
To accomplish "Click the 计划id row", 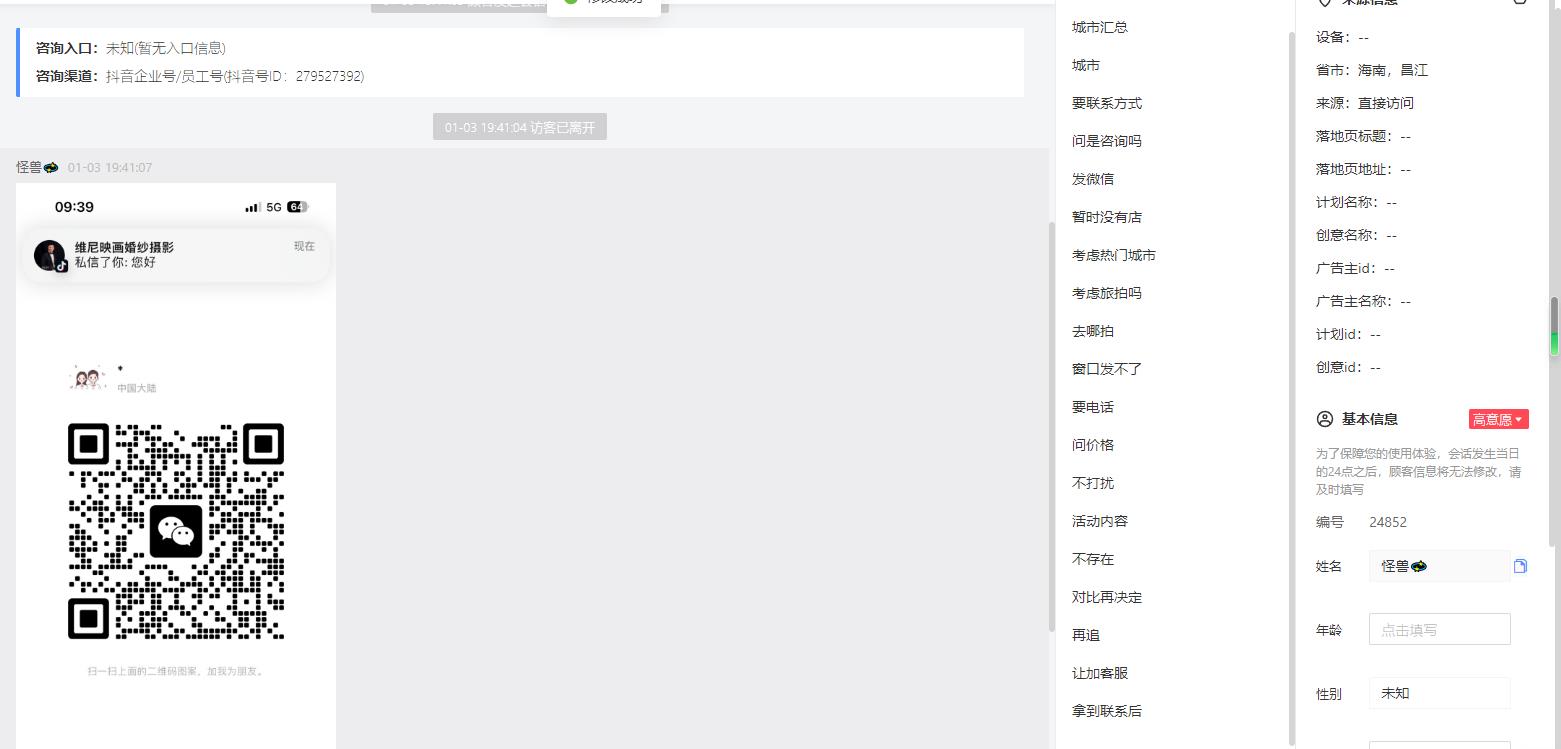I will 1348,334.
